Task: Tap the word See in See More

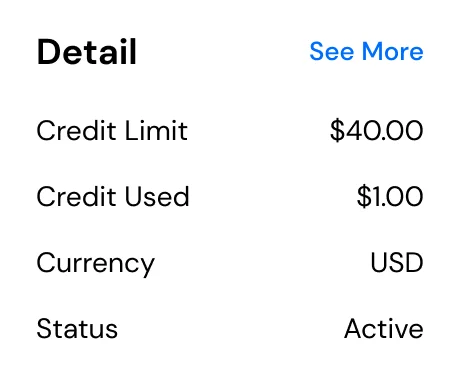Action: pos(331,51)
